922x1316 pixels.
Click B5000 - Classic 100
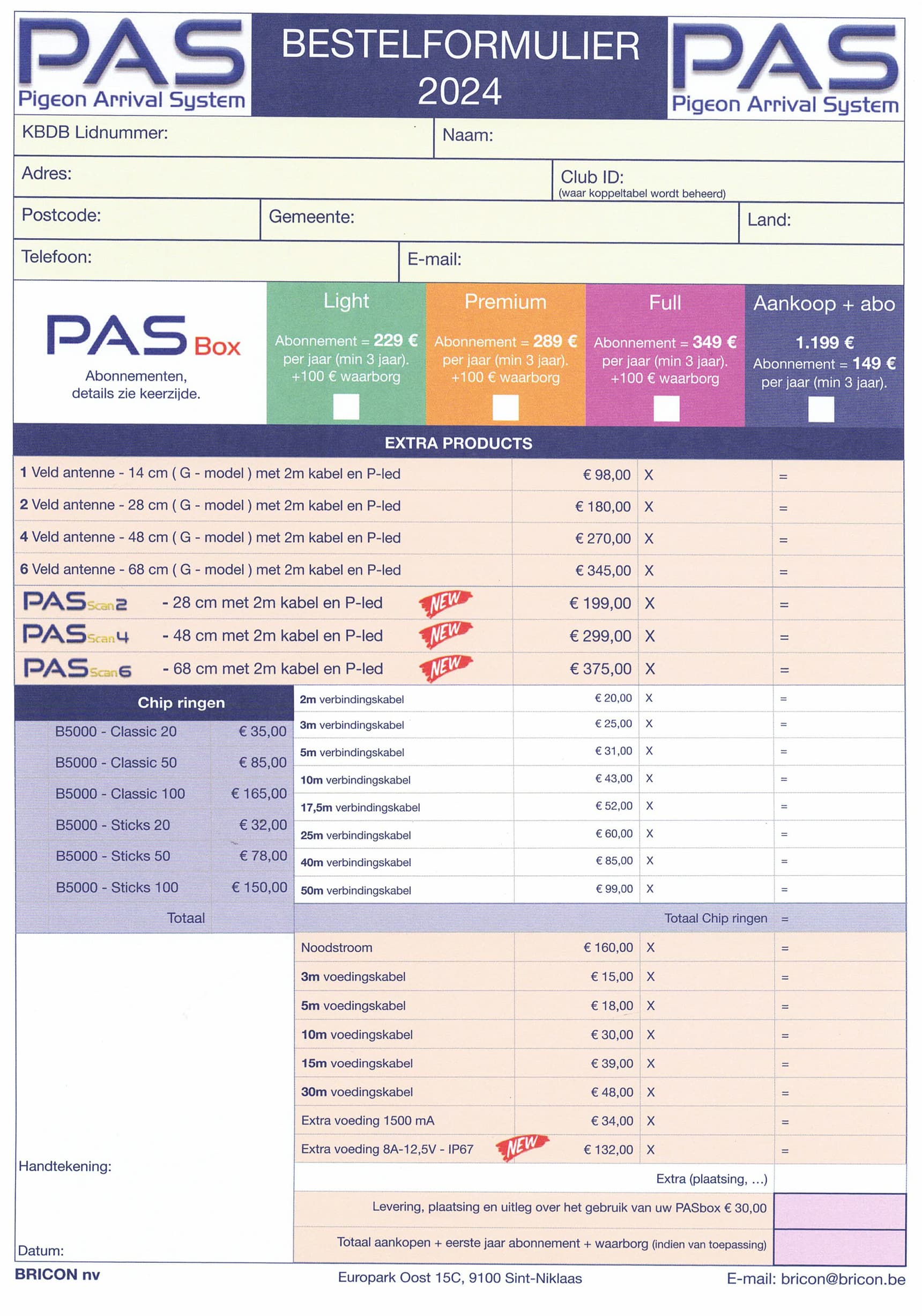(x=120, y=794)
